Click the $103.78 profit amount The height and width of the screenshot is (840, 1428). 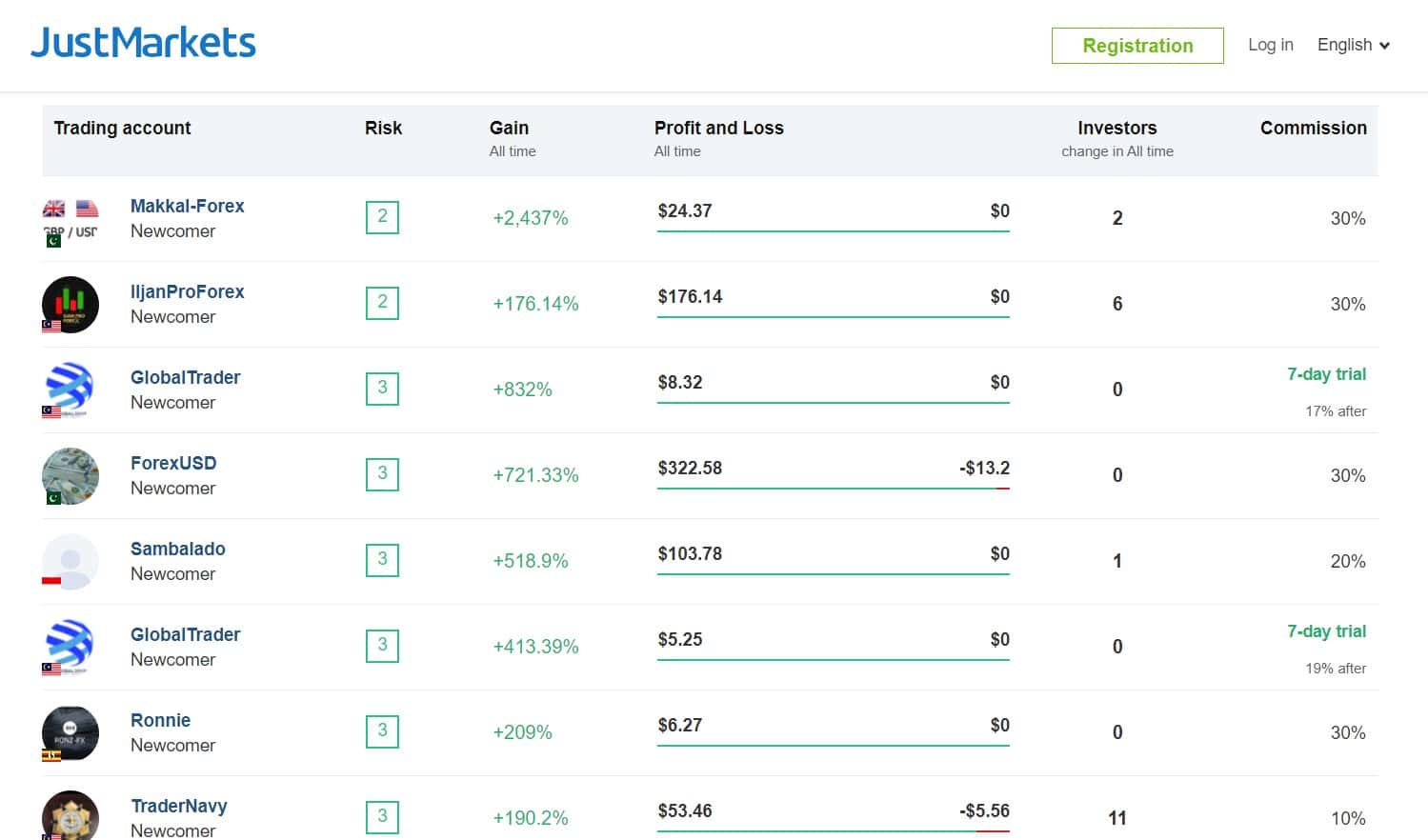point(690,553)
